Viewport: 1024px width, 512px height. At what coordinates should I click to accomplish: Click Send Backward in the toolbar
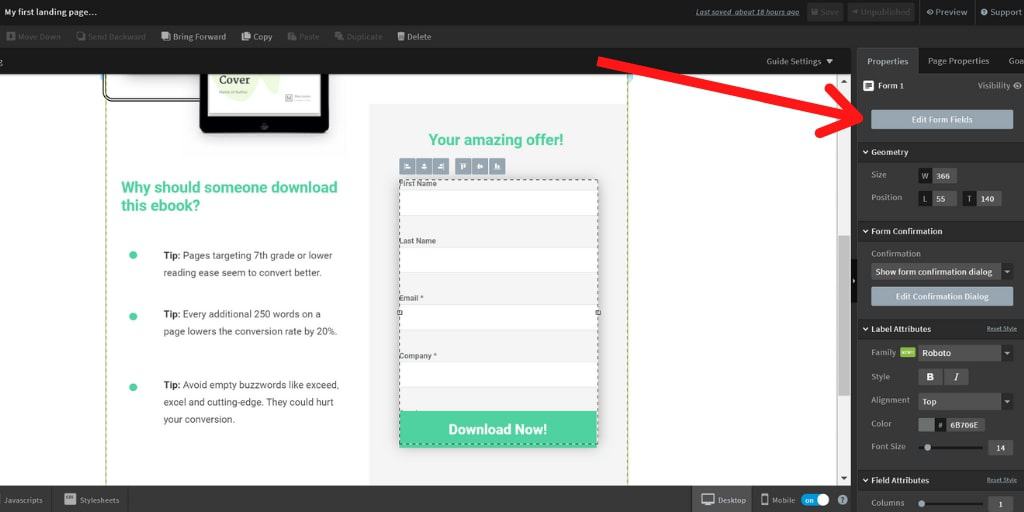click(111, 37)
